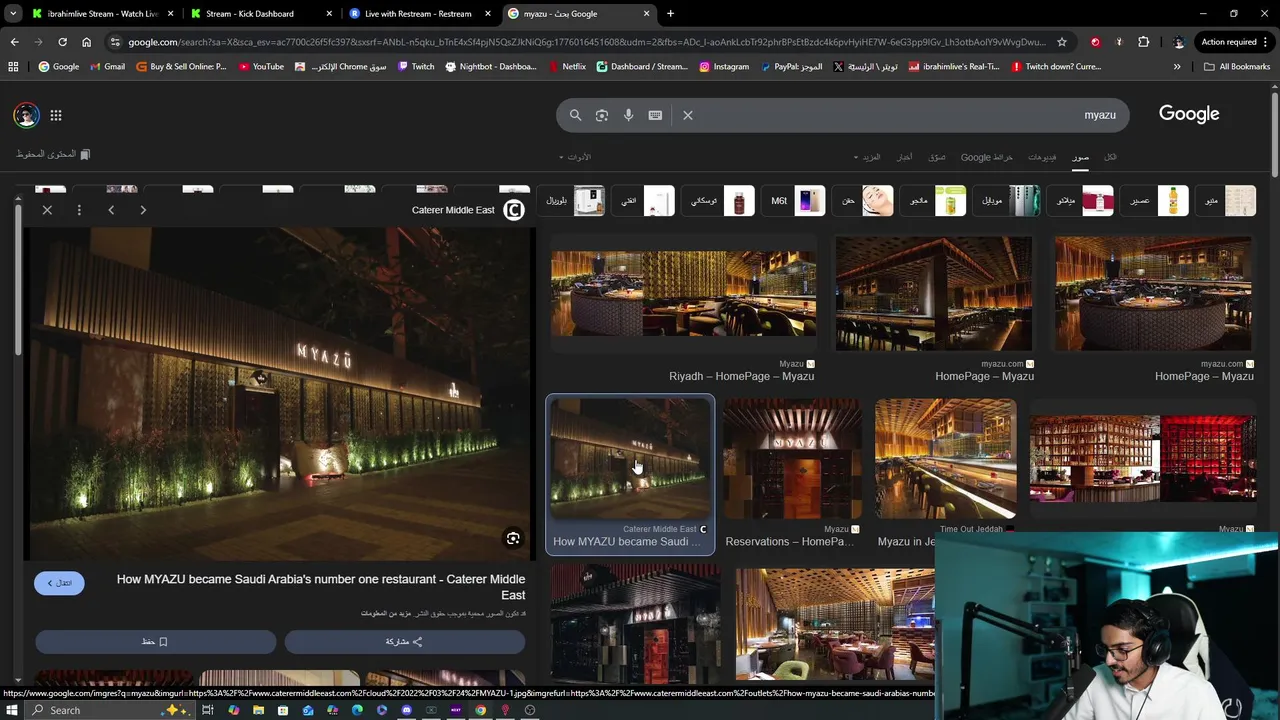The width and height of the screenshot is (1280, 720).
Task: Open the tab search dropdown arrow
Action: pos(12,14)
